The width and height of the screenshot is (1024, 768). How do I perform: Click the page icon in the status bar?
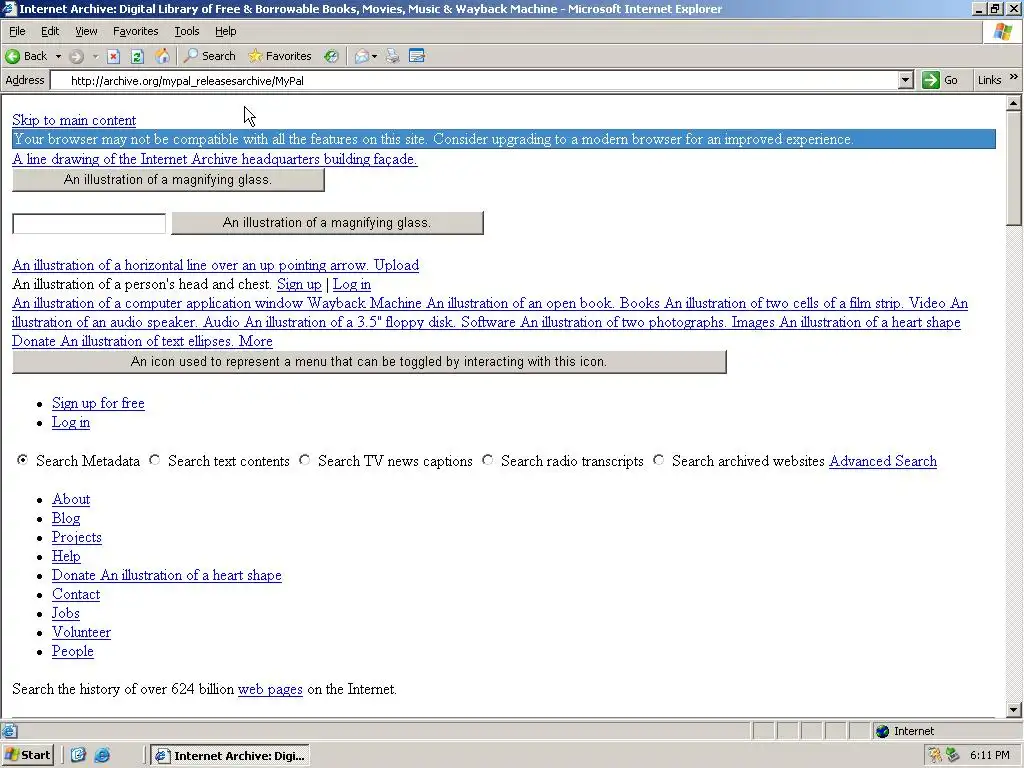[9, 731]
